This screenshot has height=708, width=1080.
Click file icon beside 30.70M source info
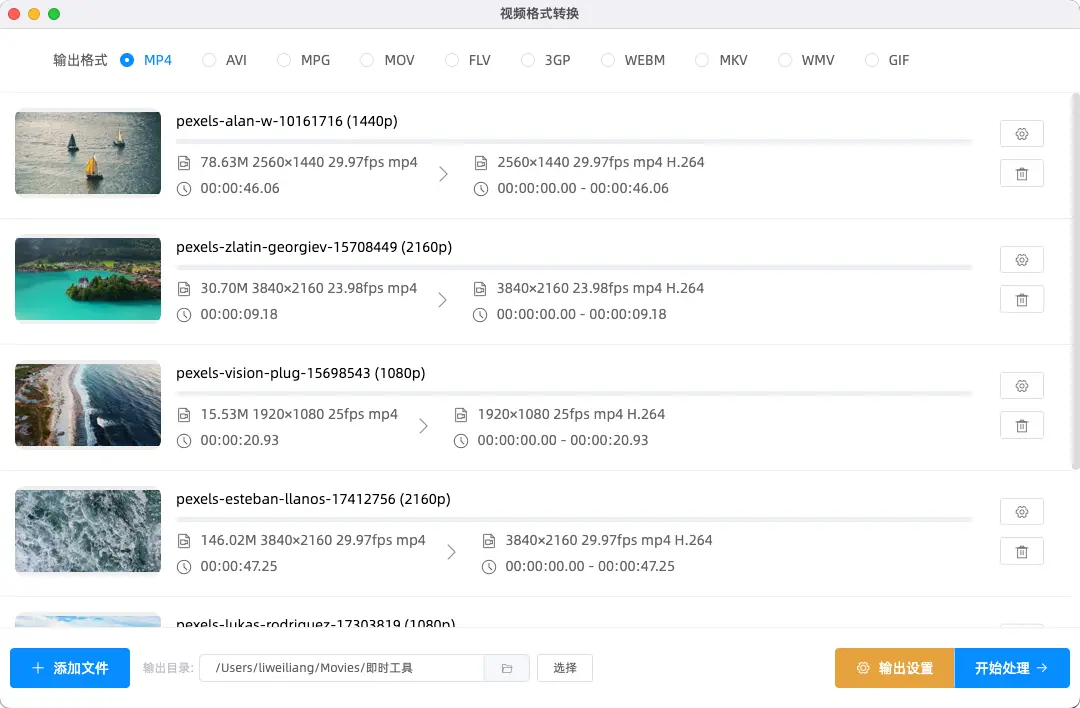pyautogui.click(x=184, y=289)
